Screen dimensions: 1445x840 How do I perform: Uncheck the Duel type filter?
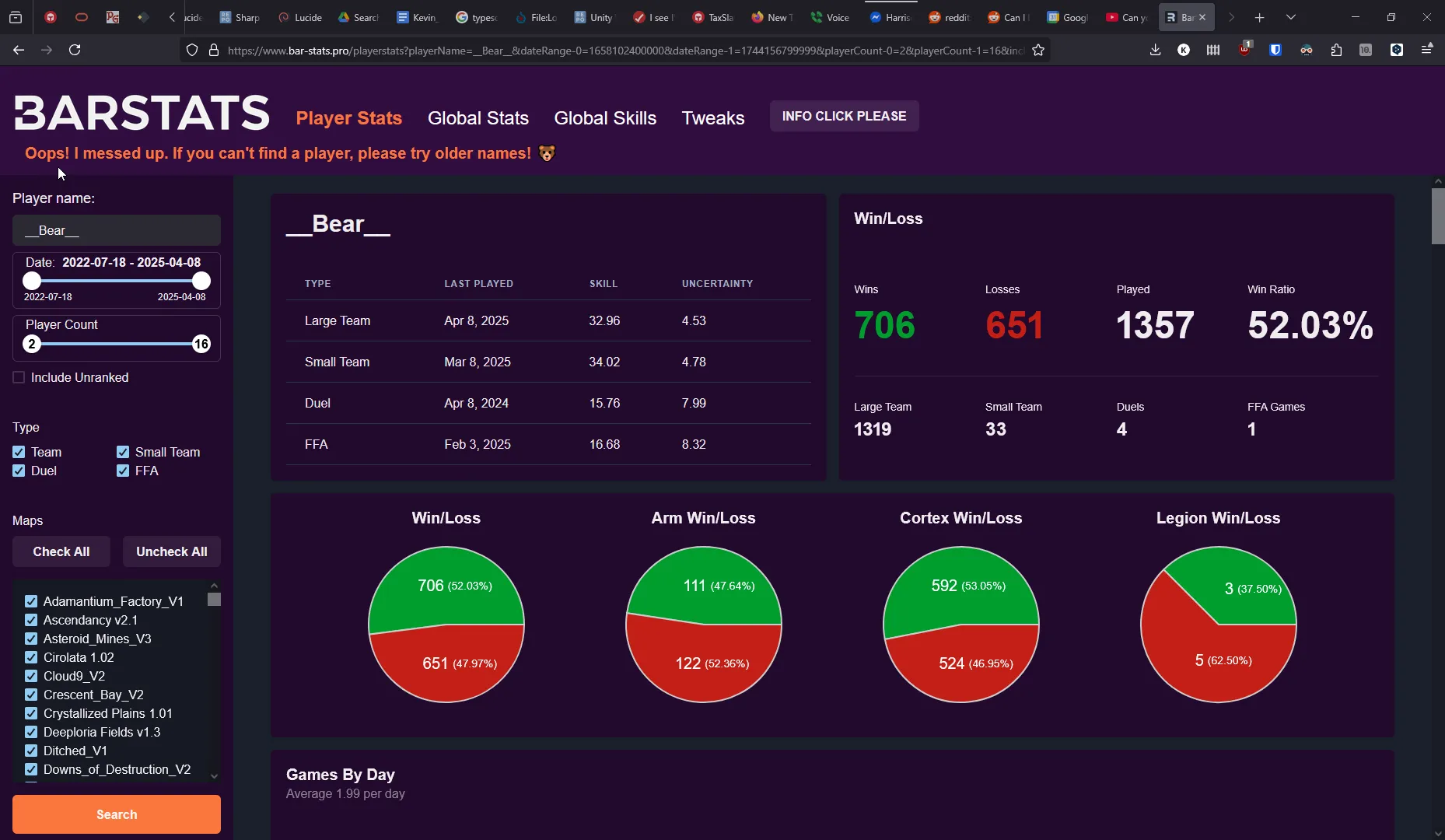[x=19, y=471]
